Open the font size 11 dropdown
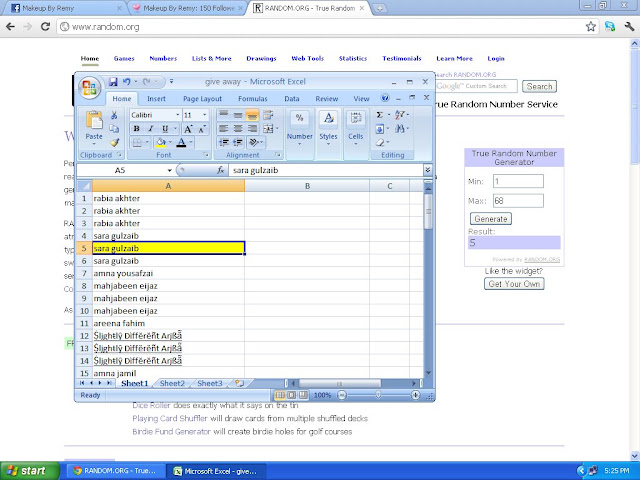Screen dimensions: 640x480 (204, 115)
